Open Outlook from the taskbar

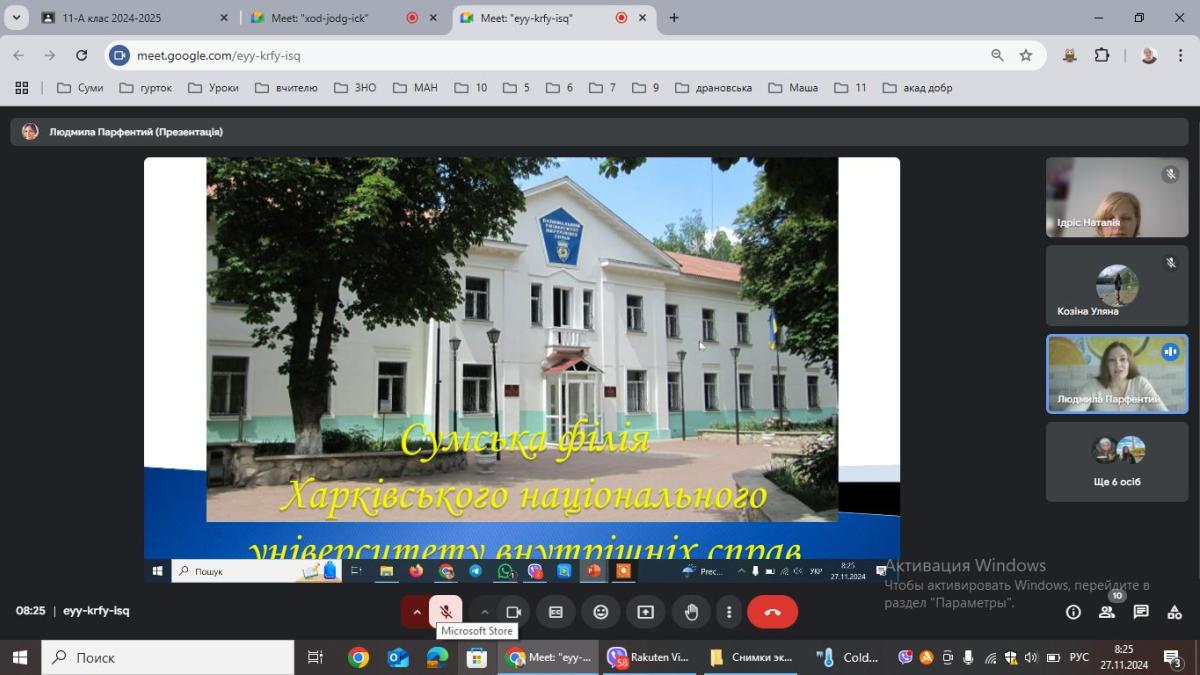point(398,657)
